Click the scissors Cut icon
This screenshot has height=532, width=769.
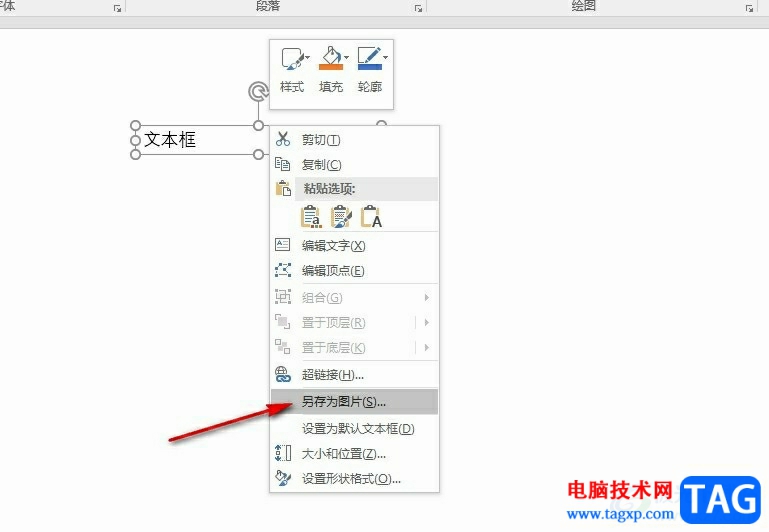(x=282, y=139)
